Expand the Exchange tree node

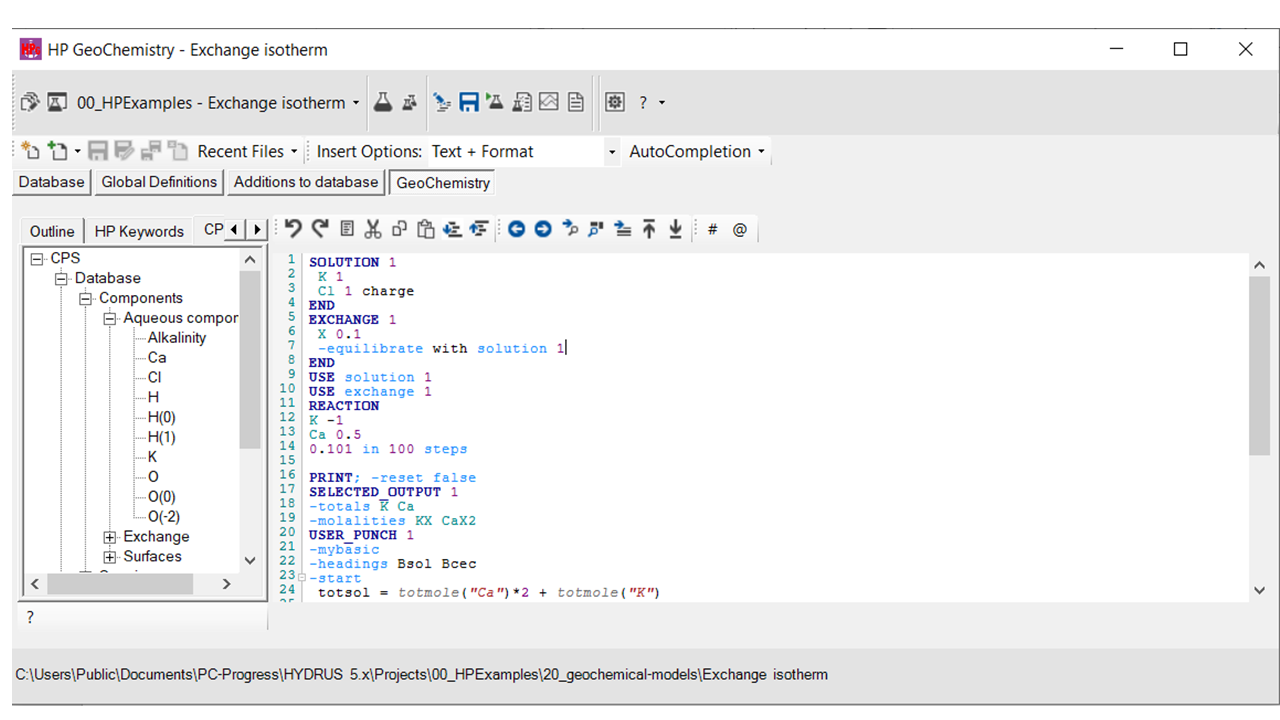[110, 537]
